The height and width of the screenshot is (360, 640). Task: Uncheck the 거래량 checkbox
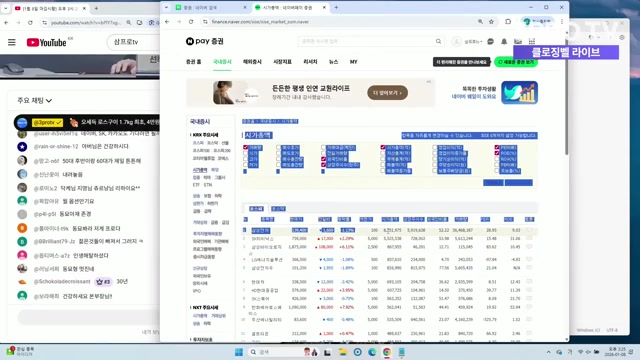245,147
